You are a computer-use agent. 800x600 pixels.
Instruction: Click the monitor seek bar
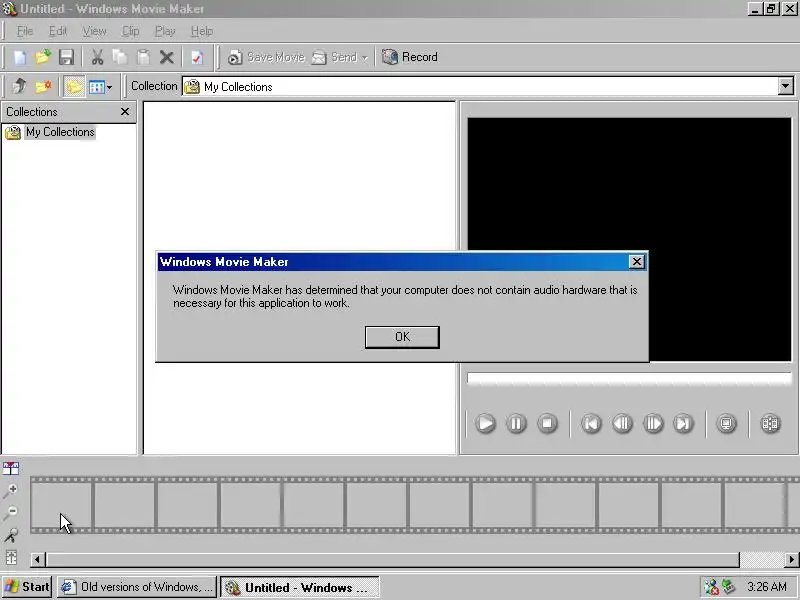point(629,379)
